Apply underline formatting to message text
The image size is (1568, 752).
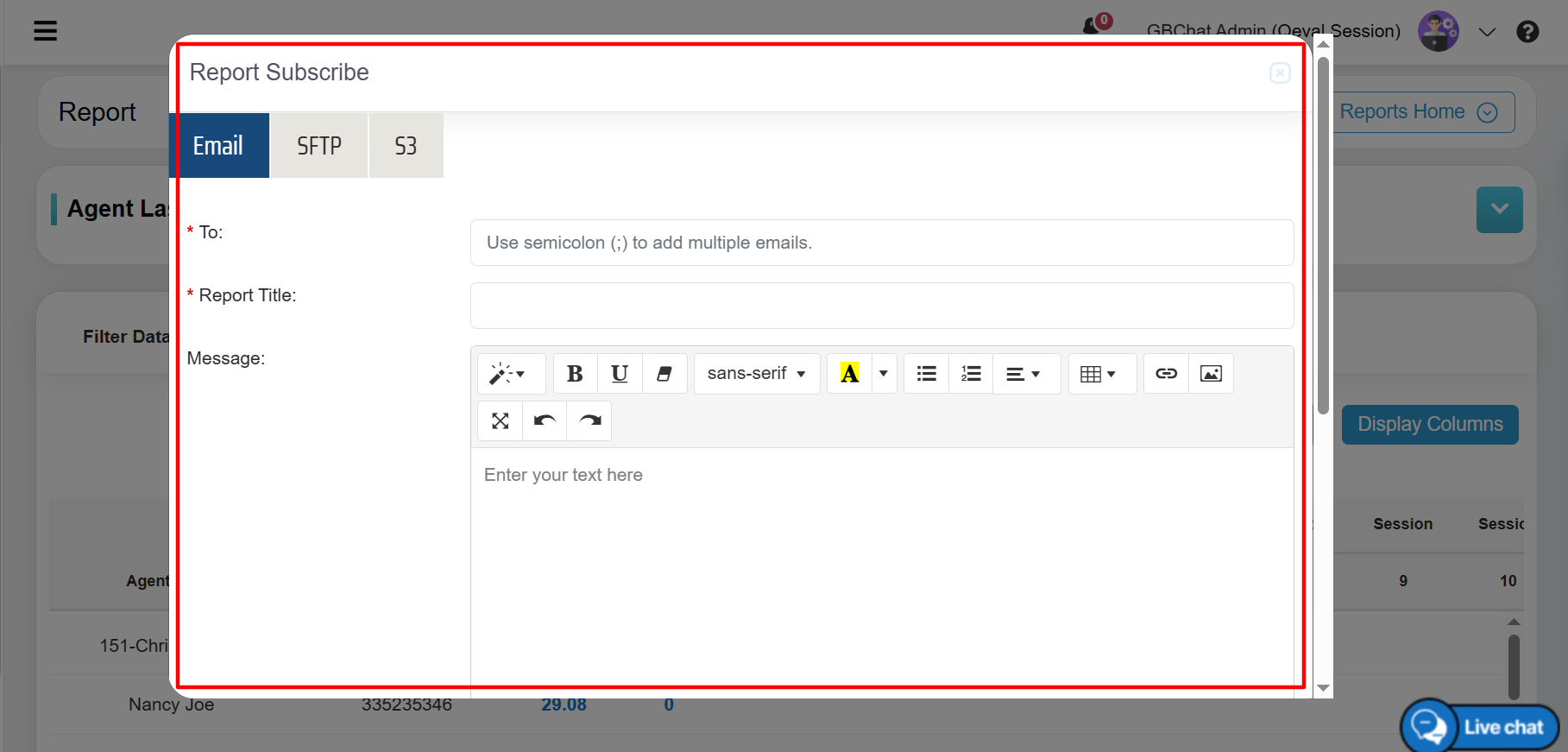point(620,374)
